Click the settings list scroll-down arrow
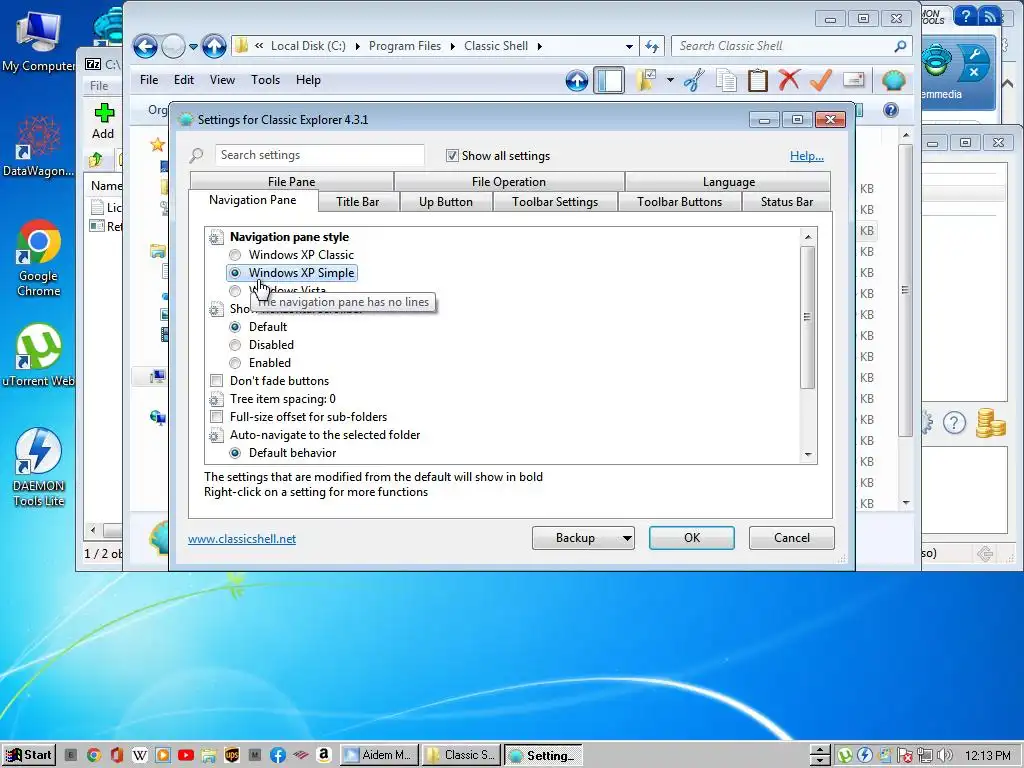This screenshot has width=1024, height=768. click(x=808, y=455)
